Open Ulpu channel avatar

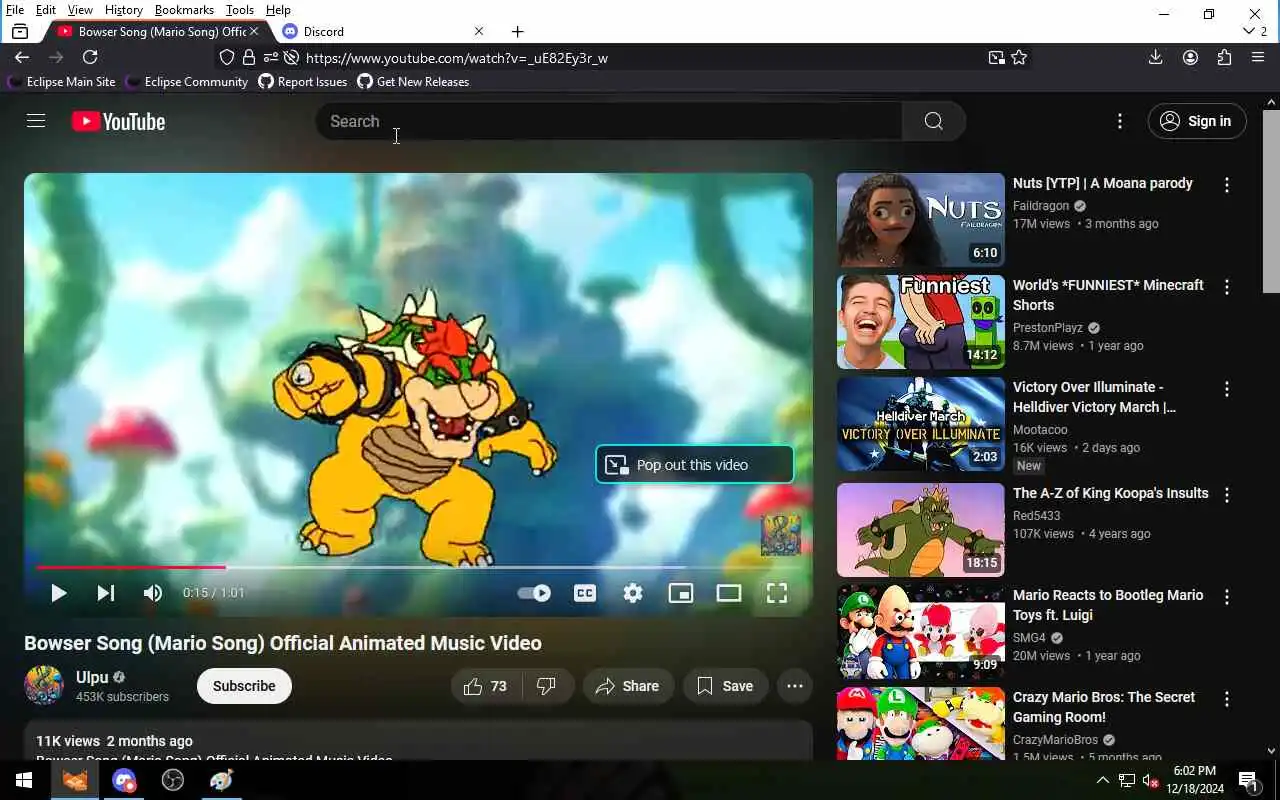[x=44, y=686]
